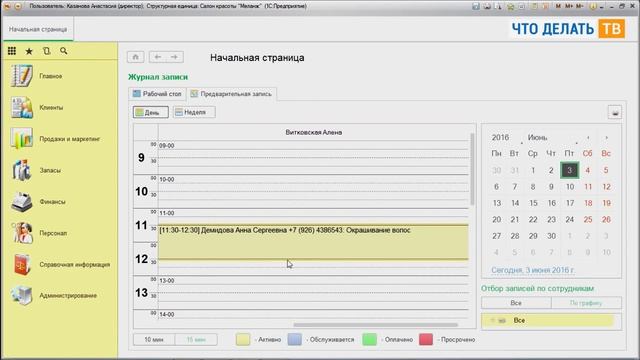Click the save icon in title bar

click(x=476, y=6)
